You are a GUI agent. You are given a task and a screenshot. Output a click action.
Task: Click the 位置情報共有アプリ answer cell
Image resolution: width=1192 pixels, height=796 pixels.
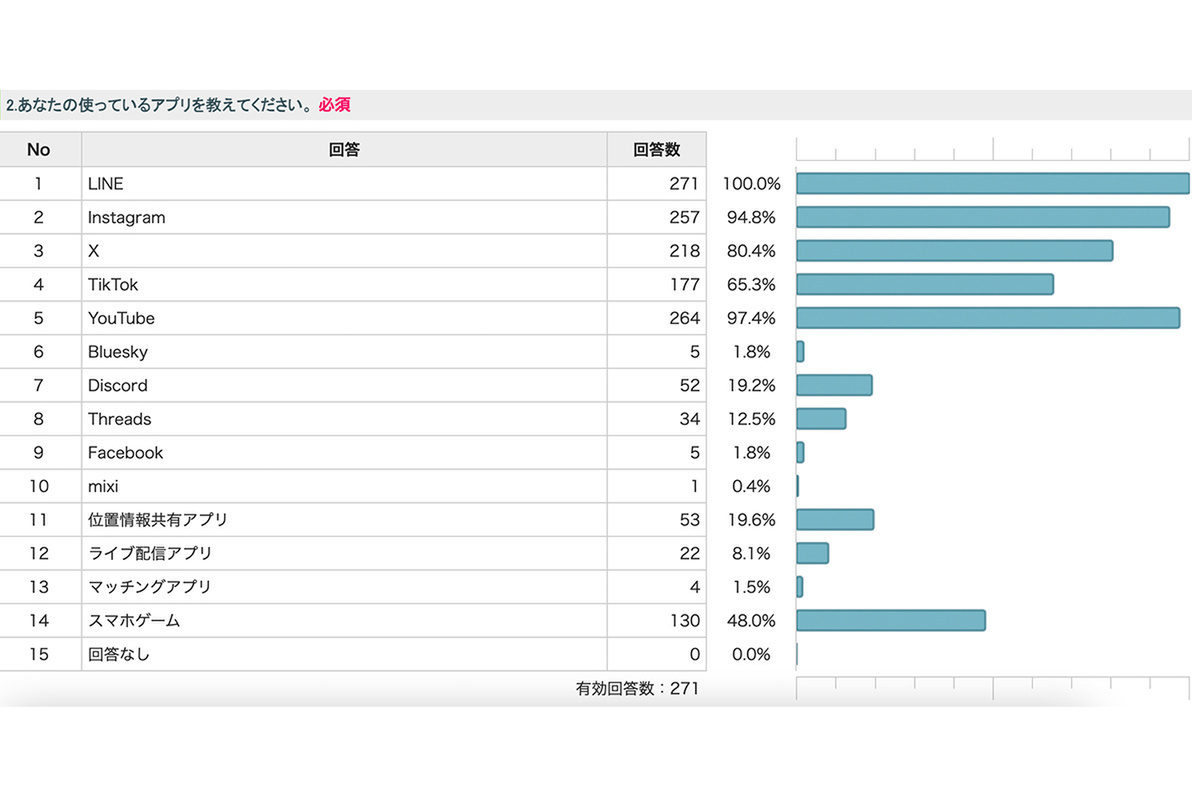tap(158, 520)
